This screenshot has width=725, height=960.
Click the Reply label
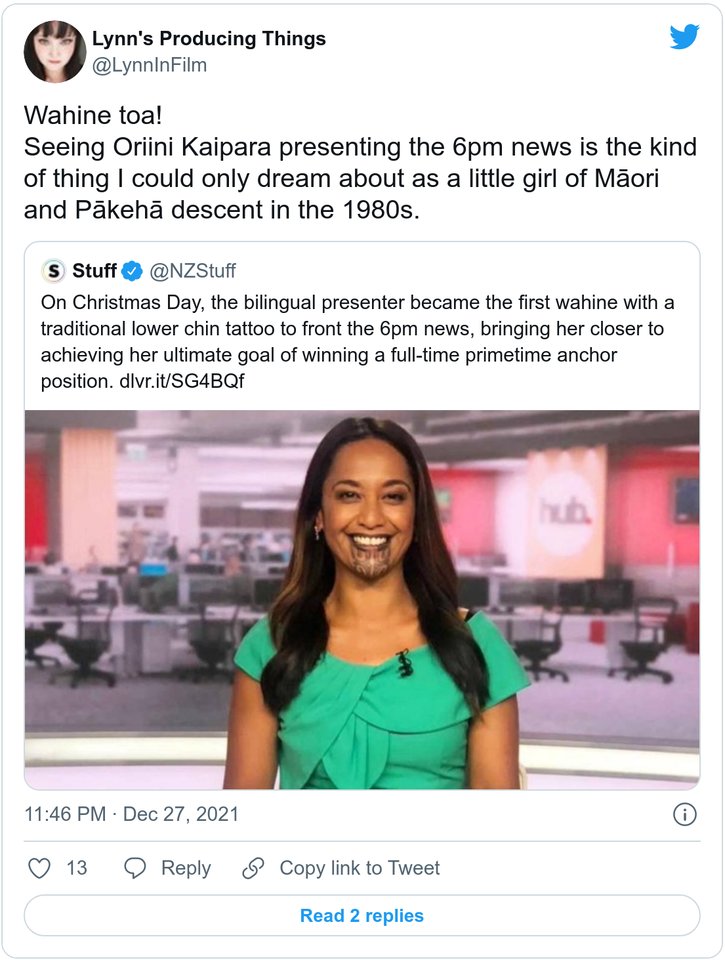[186, 868]
